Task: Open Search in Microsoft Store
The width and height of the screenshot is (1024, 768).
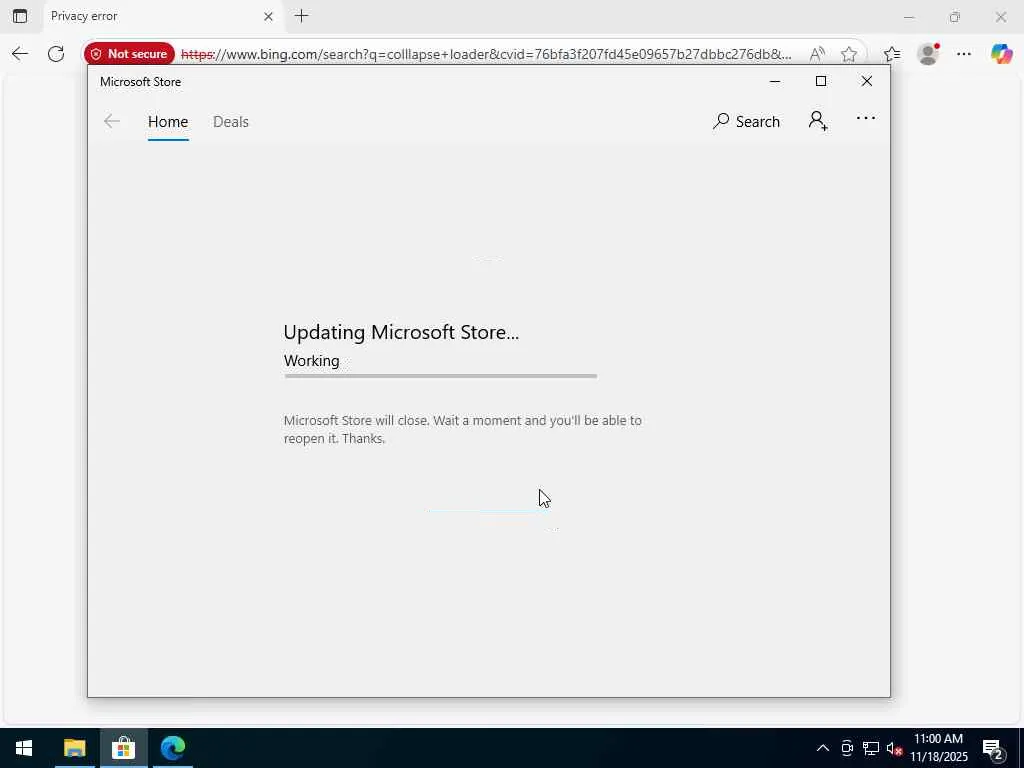Action: tap(746, 121)
